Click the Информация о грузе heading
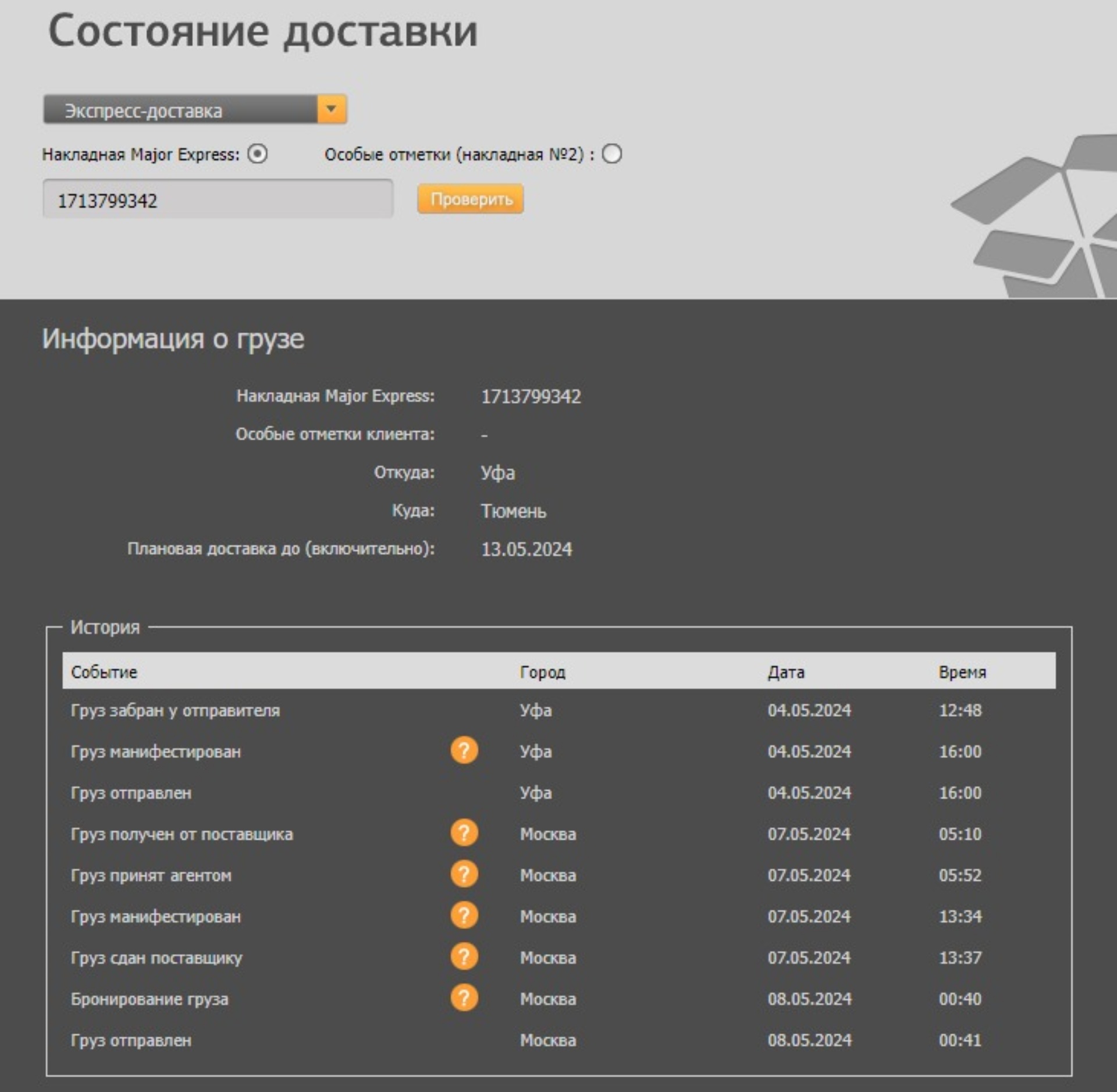Screen dimensions: 1117x1092 [x=173, y=339]
